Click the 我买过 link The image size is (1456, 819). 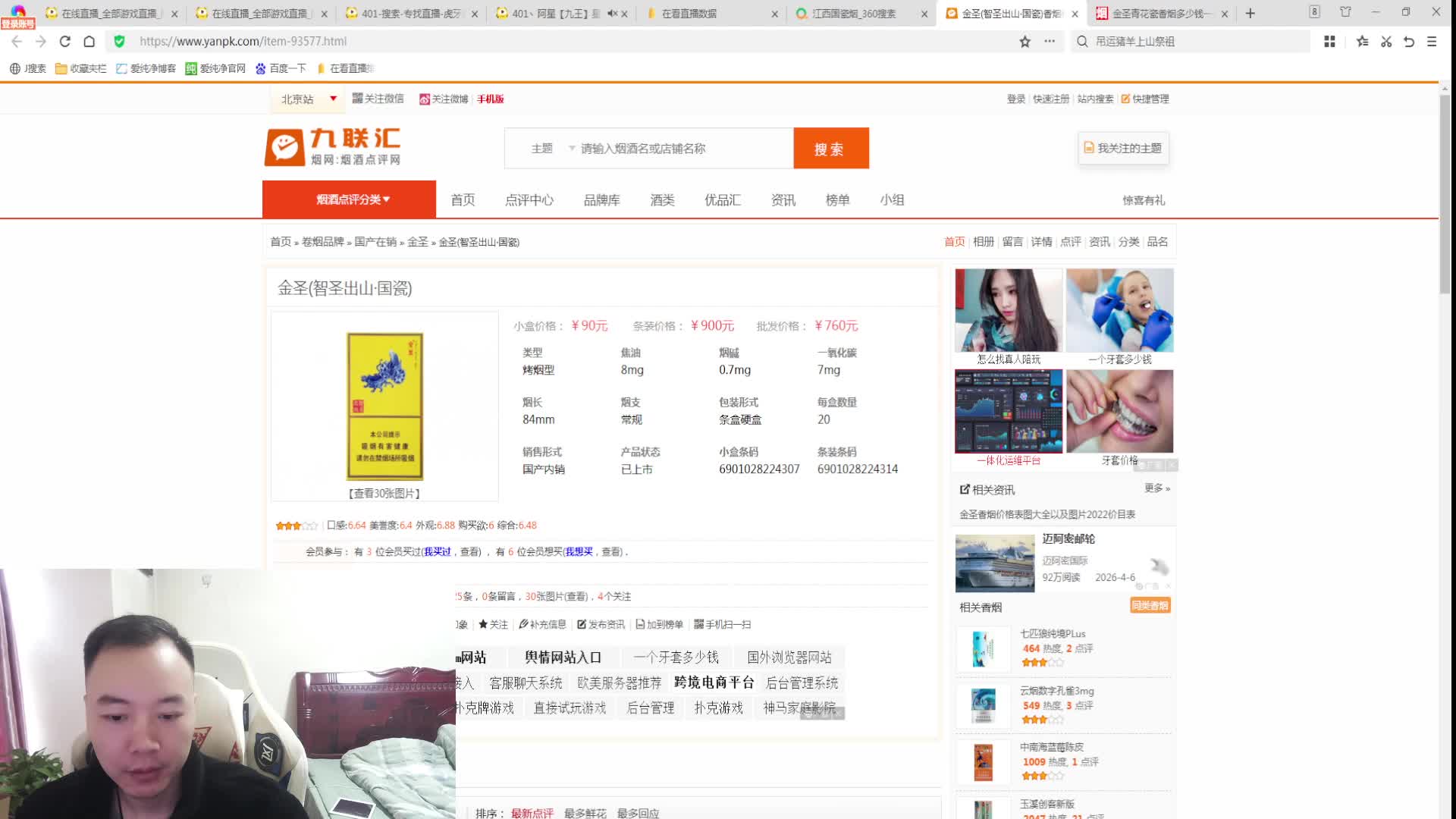pyautogui.click(x=437, y=551)
